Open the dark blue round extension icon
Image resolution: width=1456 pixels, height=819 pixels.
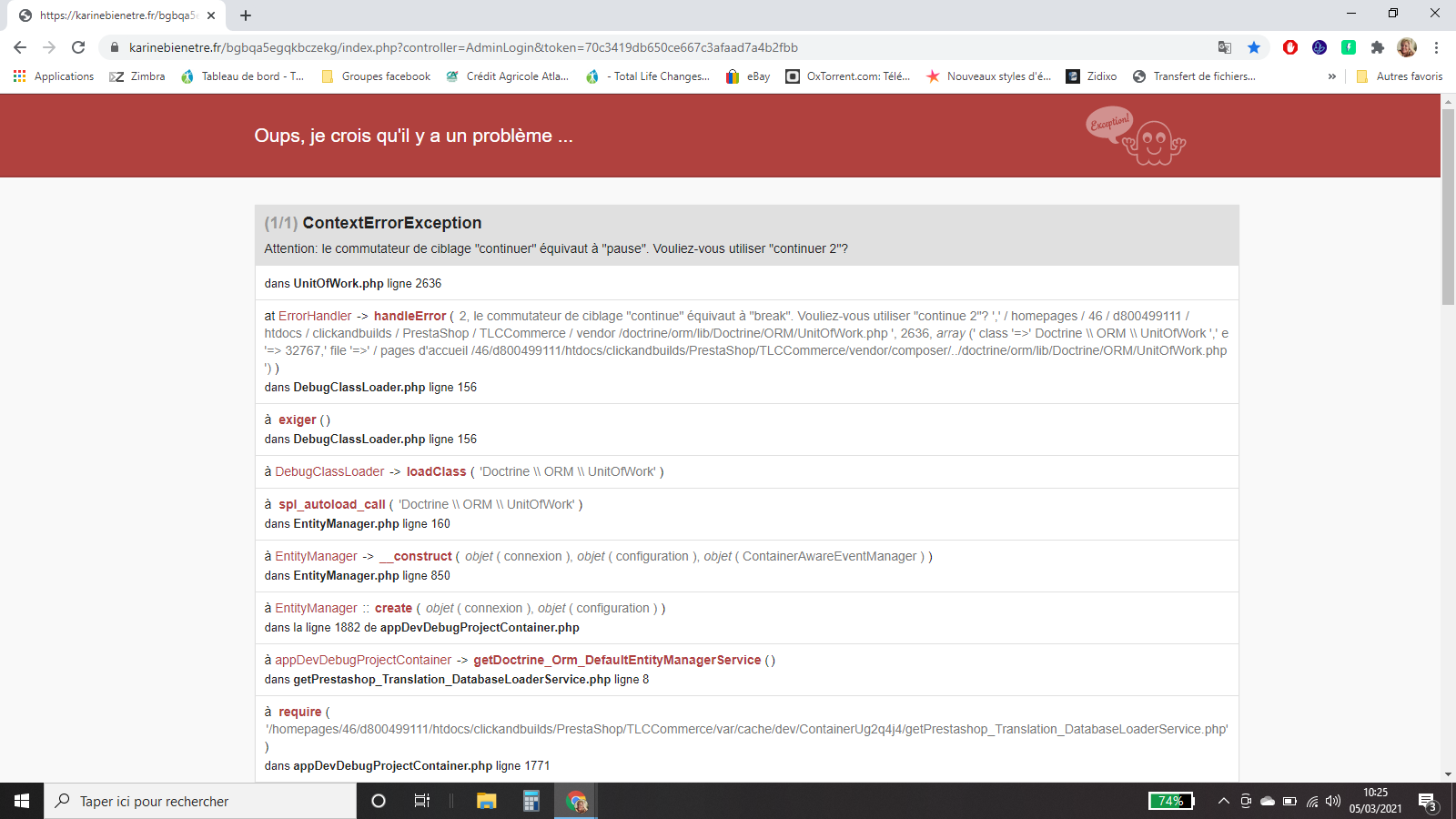pyautogui.click(x=1319, y=47)
